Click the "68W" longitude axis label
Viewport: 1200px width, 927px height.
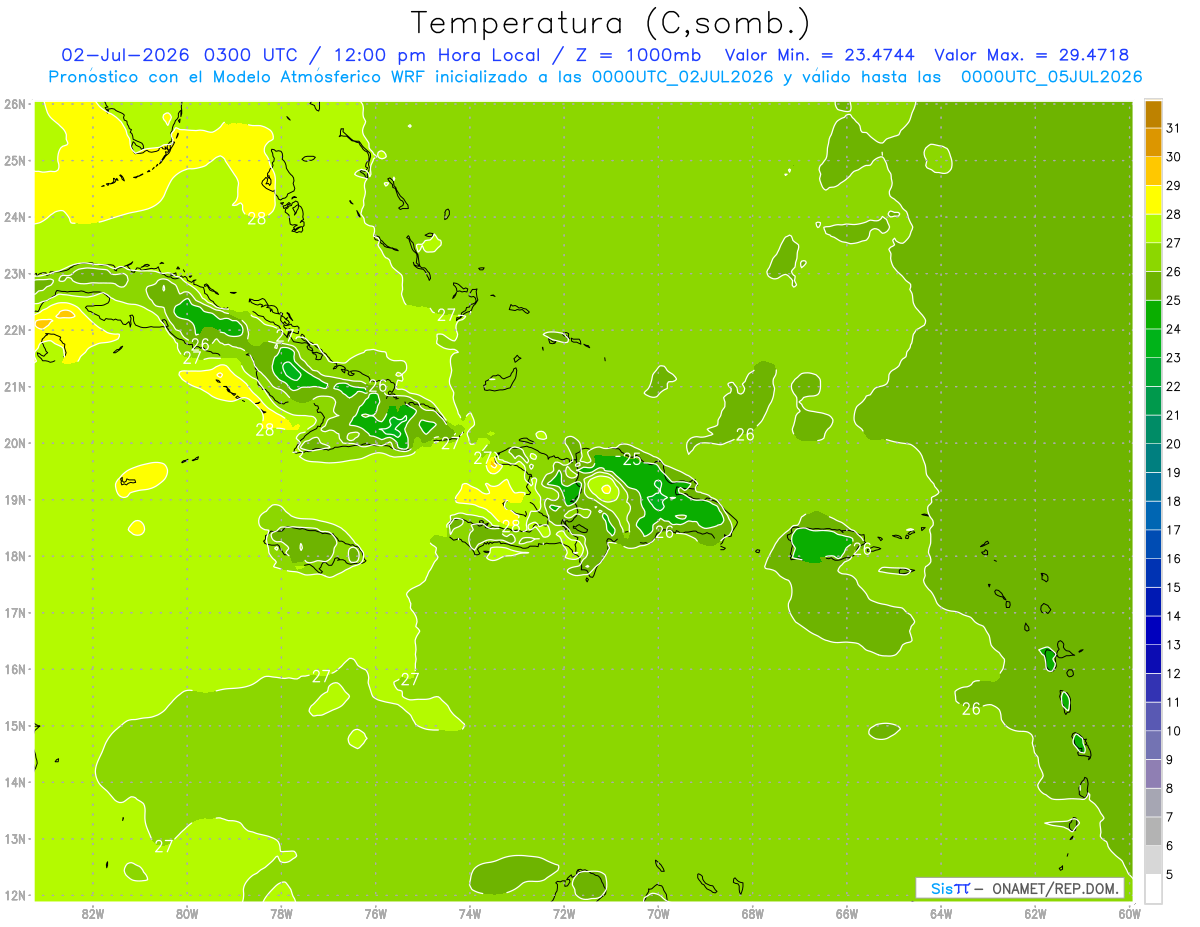pyautogui.click(x=753, y=913)
